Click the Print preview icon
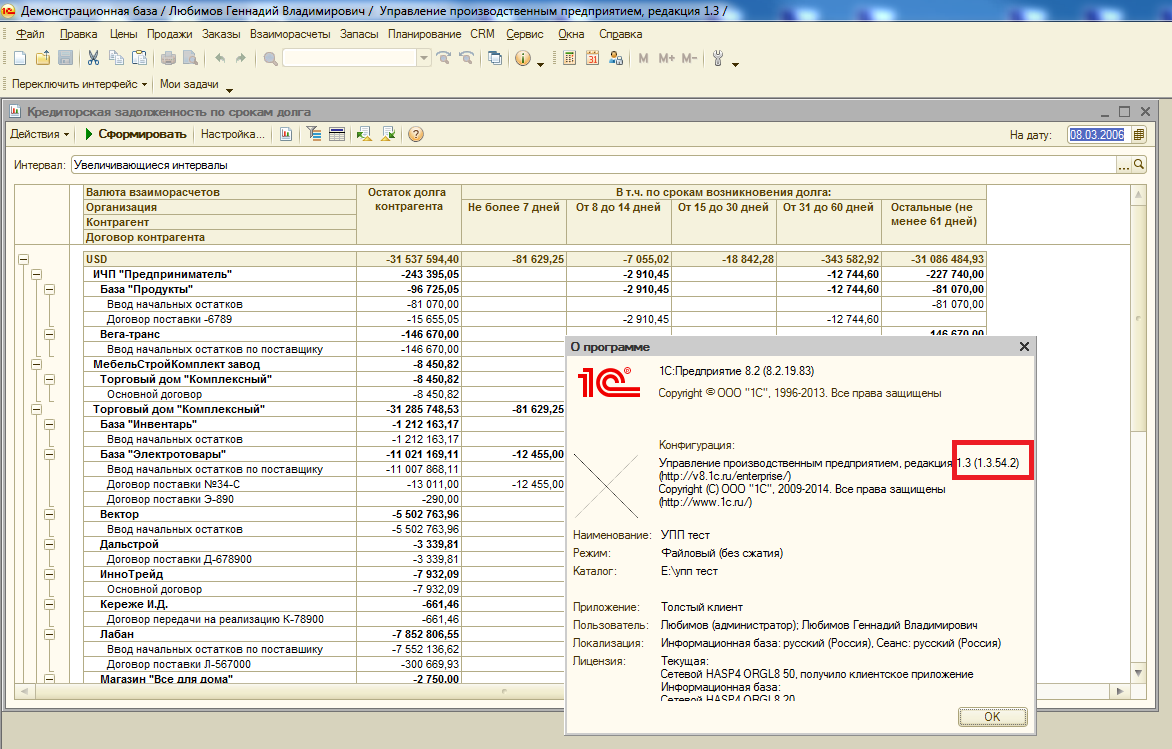Image resolution: width=1172 pixels, height=749 pixels. coord(191,58)
